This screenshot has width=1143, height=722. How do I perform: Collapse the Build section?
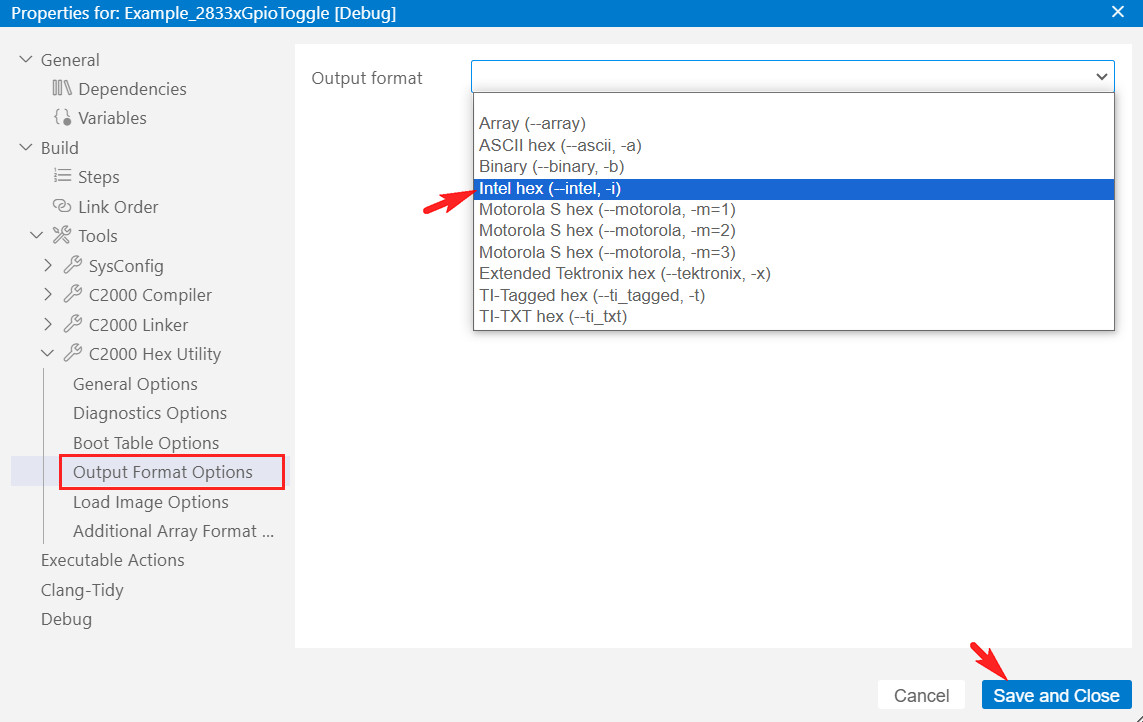[26, 147]
